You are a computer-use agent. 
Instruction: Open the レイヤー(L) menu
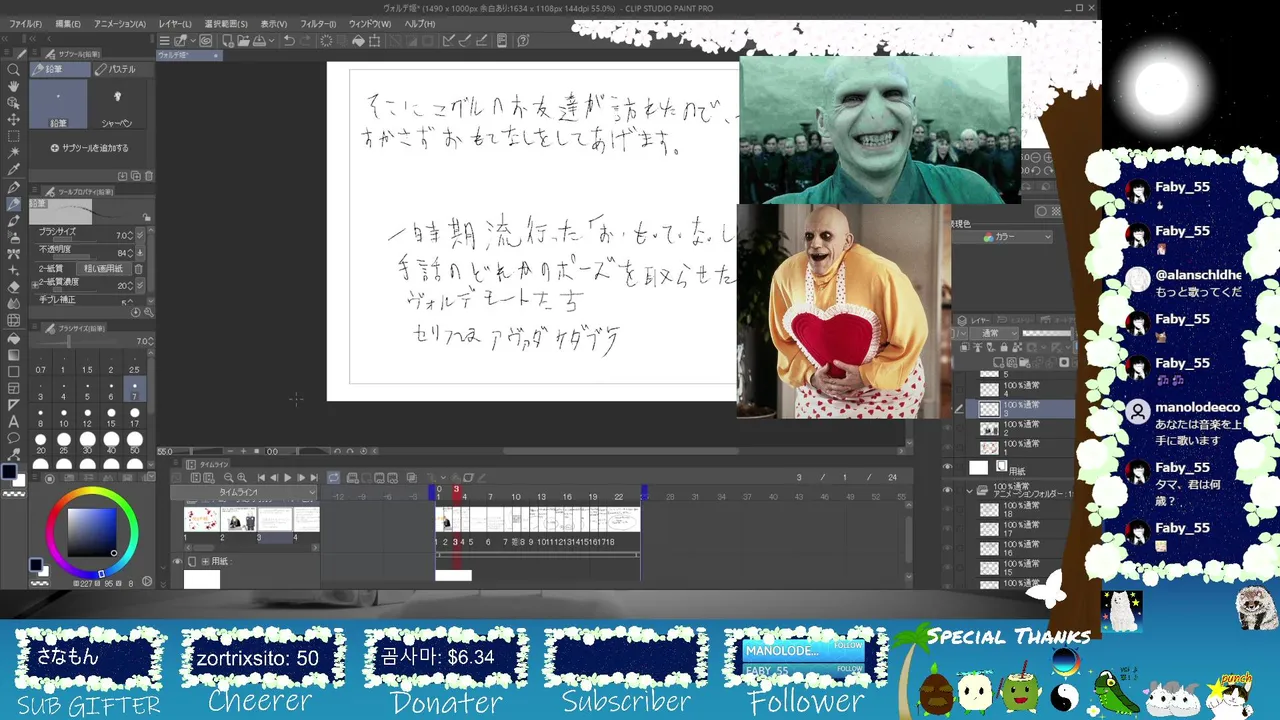point(175,24)
